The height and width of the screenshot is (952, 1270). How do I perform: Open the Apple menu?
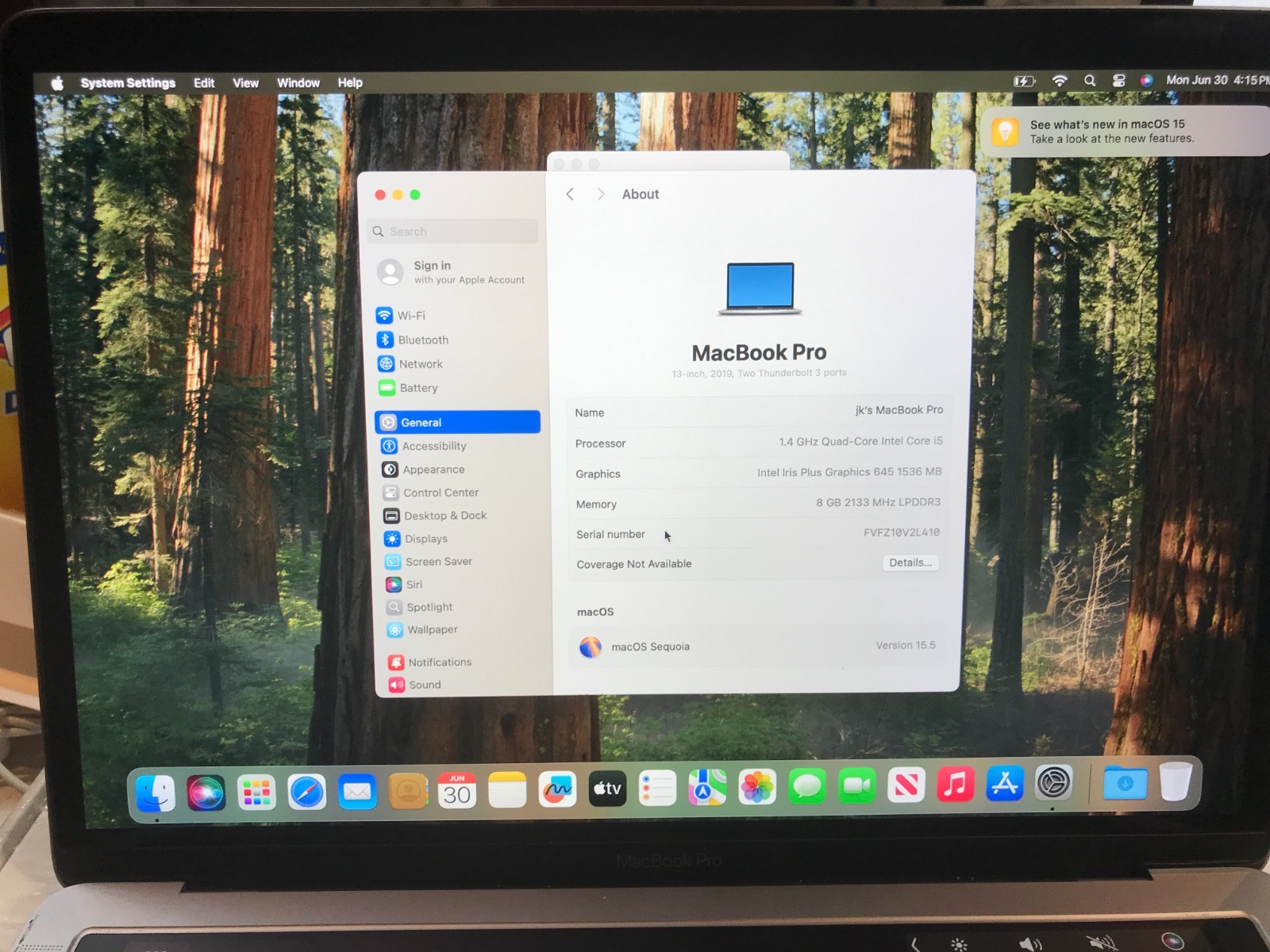(x=57, y=83)
